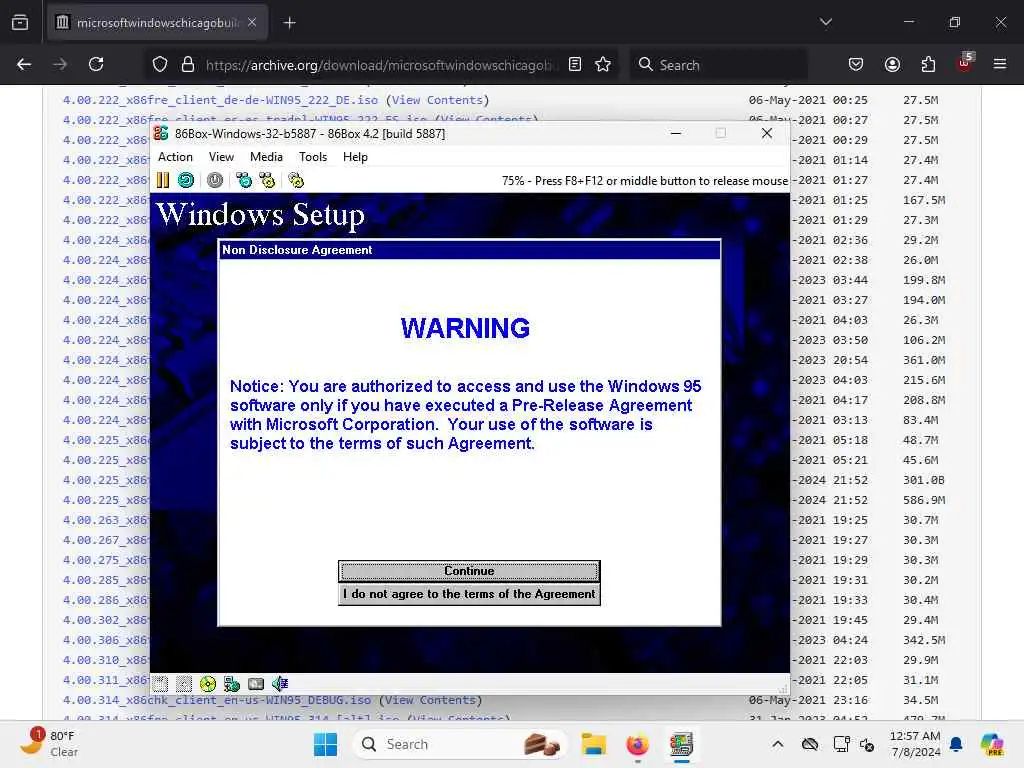Screen dimensions: 1024x768
Task: Open the clock showing 12:57 AM
Action: tap(915, 744)
